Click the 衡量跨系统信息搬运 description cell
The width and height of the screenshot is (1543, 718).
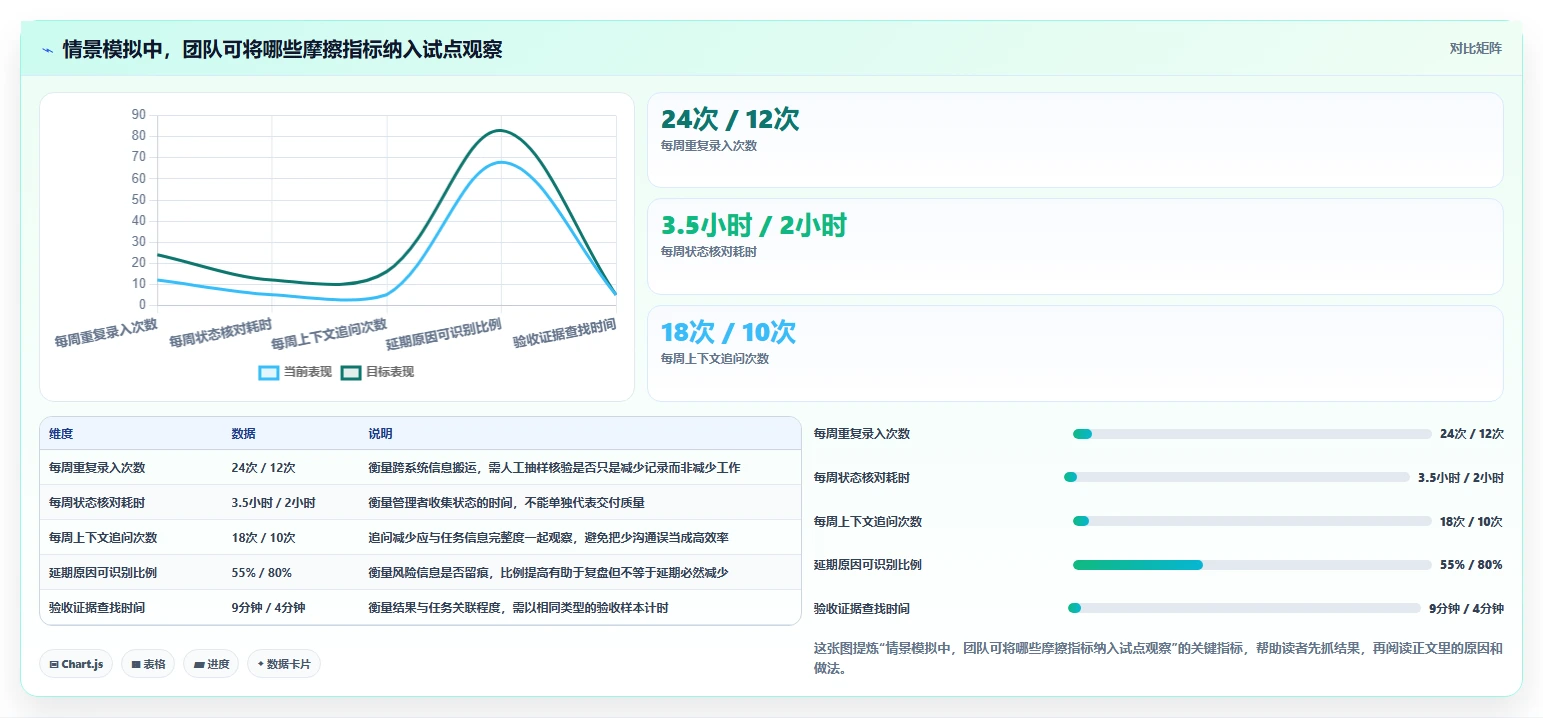click(x=554, y=468)
